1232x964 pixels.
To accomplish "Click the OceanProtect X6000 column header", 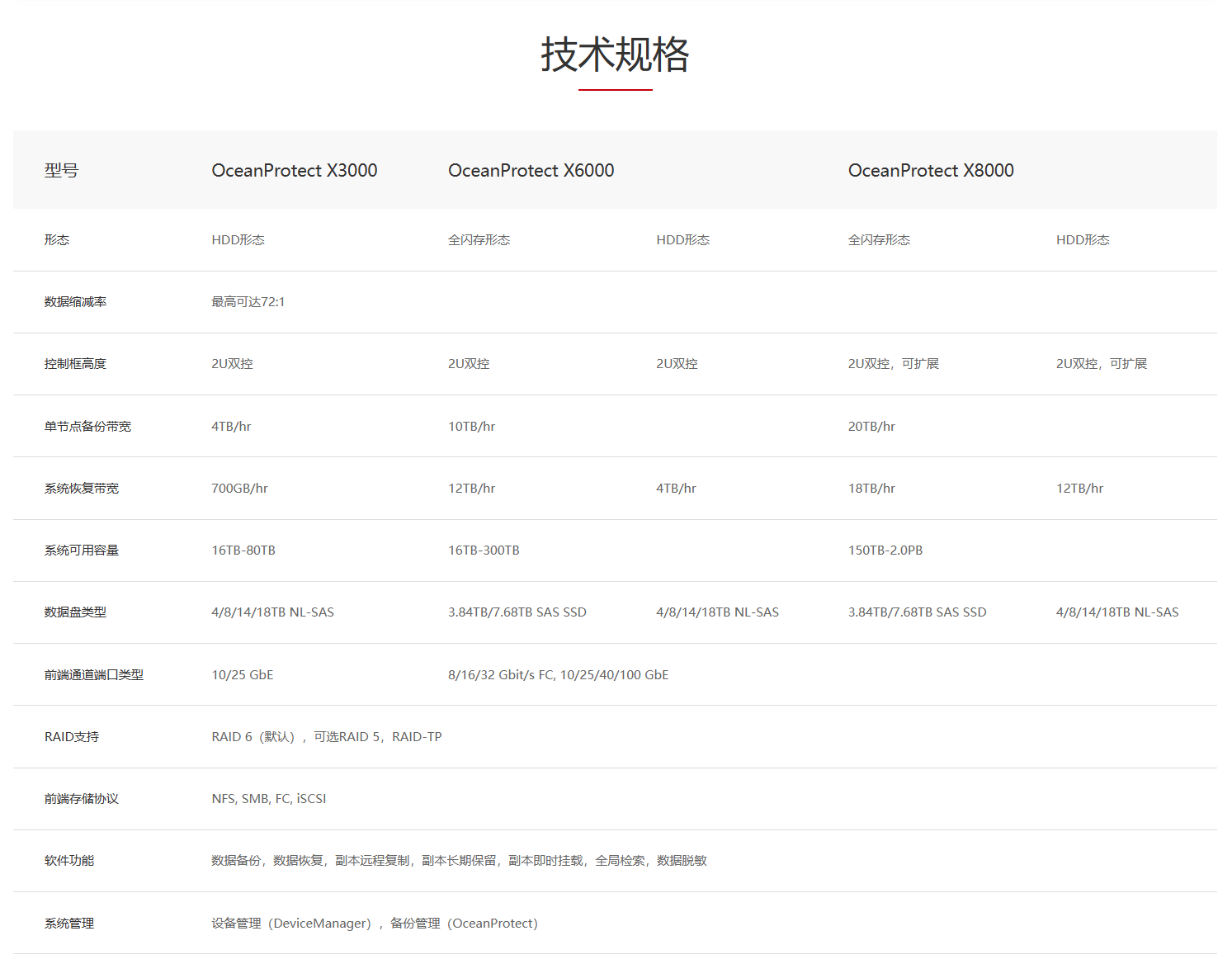I will 531,170.
